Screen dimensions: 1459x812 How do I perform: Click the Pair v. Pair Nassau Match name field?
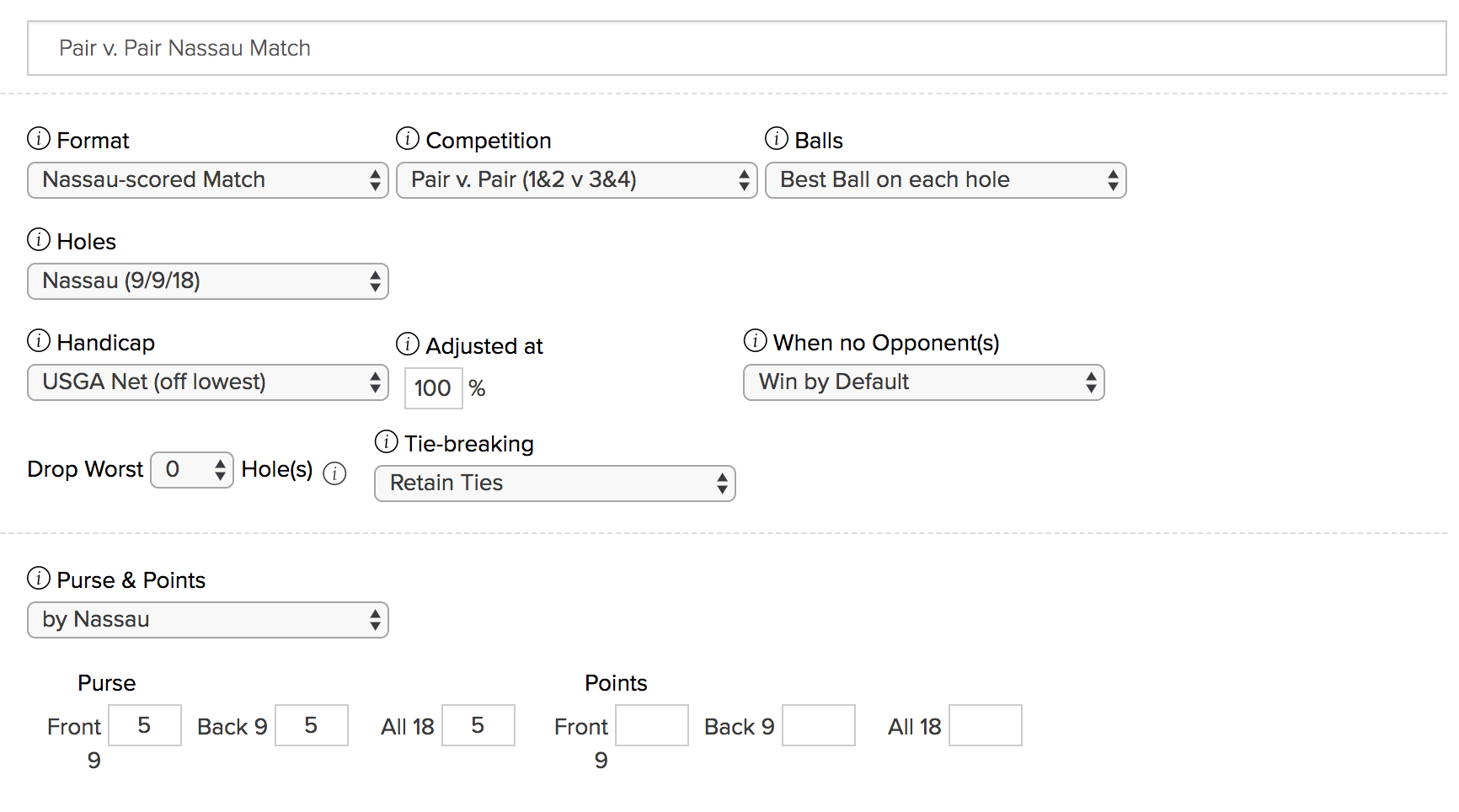point(736,48)
